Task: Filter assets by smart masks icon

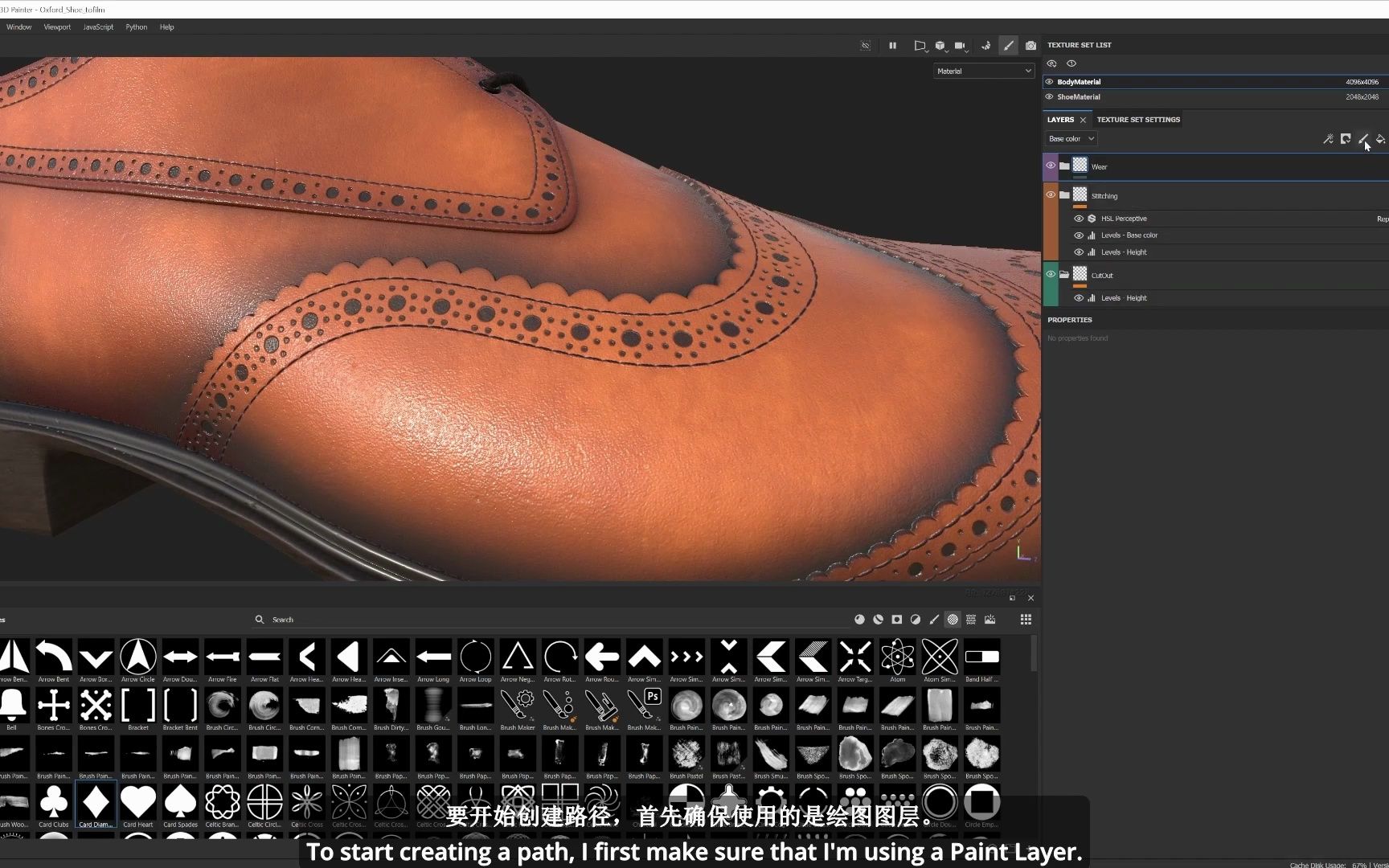Action: (x=896, y=620)
